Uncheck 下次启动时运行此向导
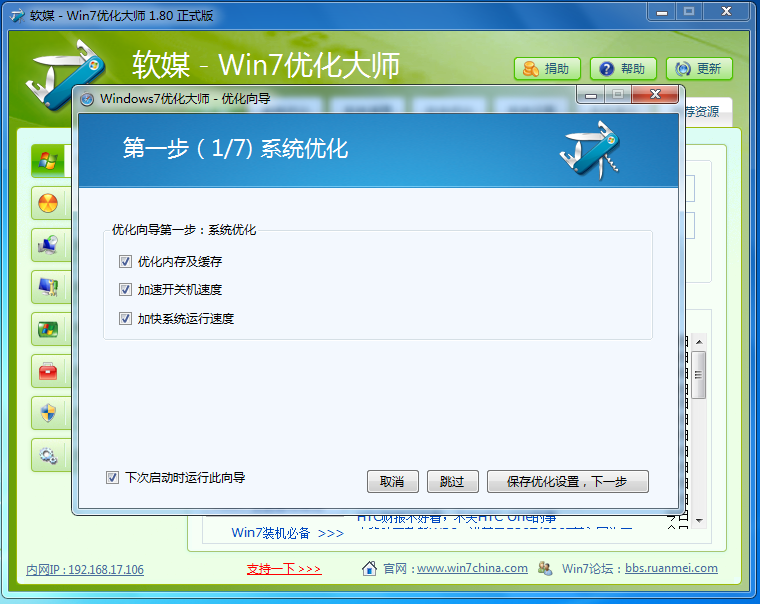The width and height of the screenshot is (760, 604). click(112, 478)
